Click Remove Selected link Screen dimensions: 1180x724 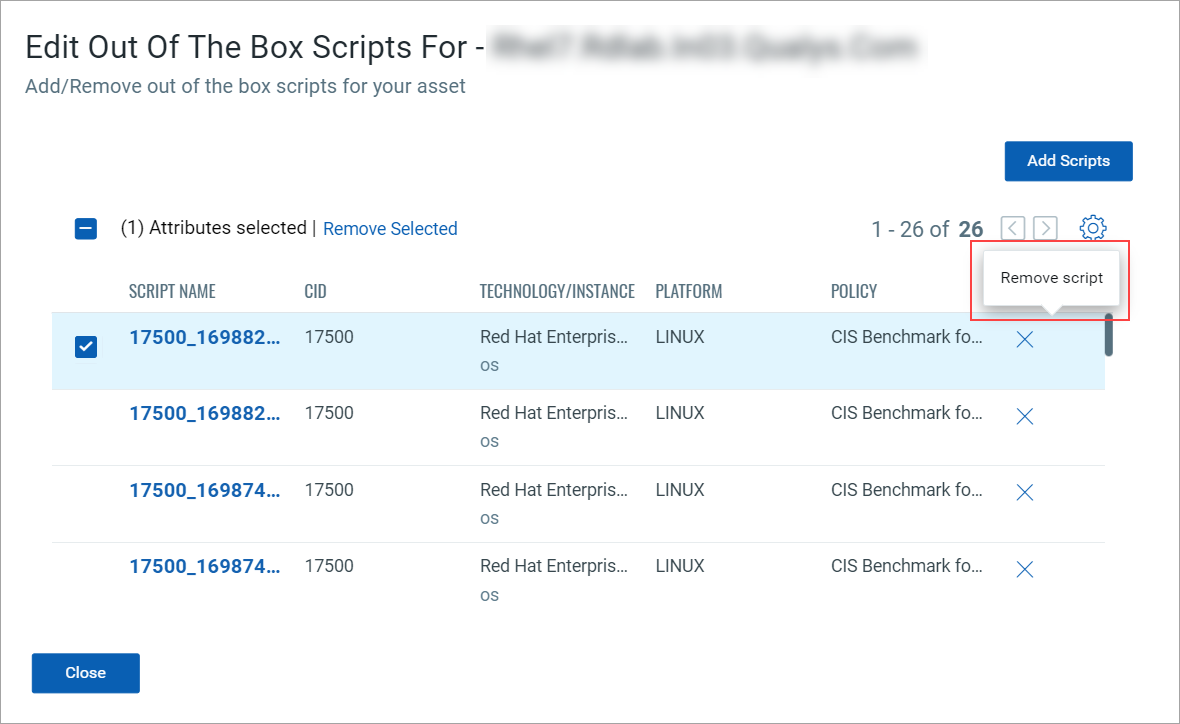tap(390, 229)
